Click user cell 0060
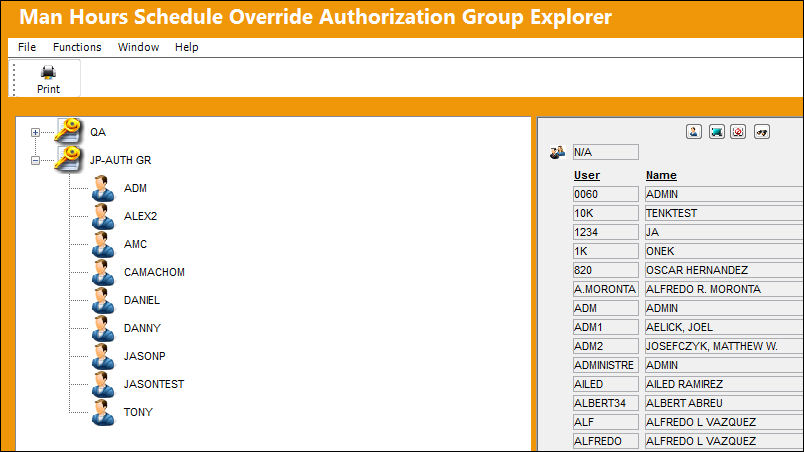Viewport: 804px width, 452px height. (x=606, y=194)
